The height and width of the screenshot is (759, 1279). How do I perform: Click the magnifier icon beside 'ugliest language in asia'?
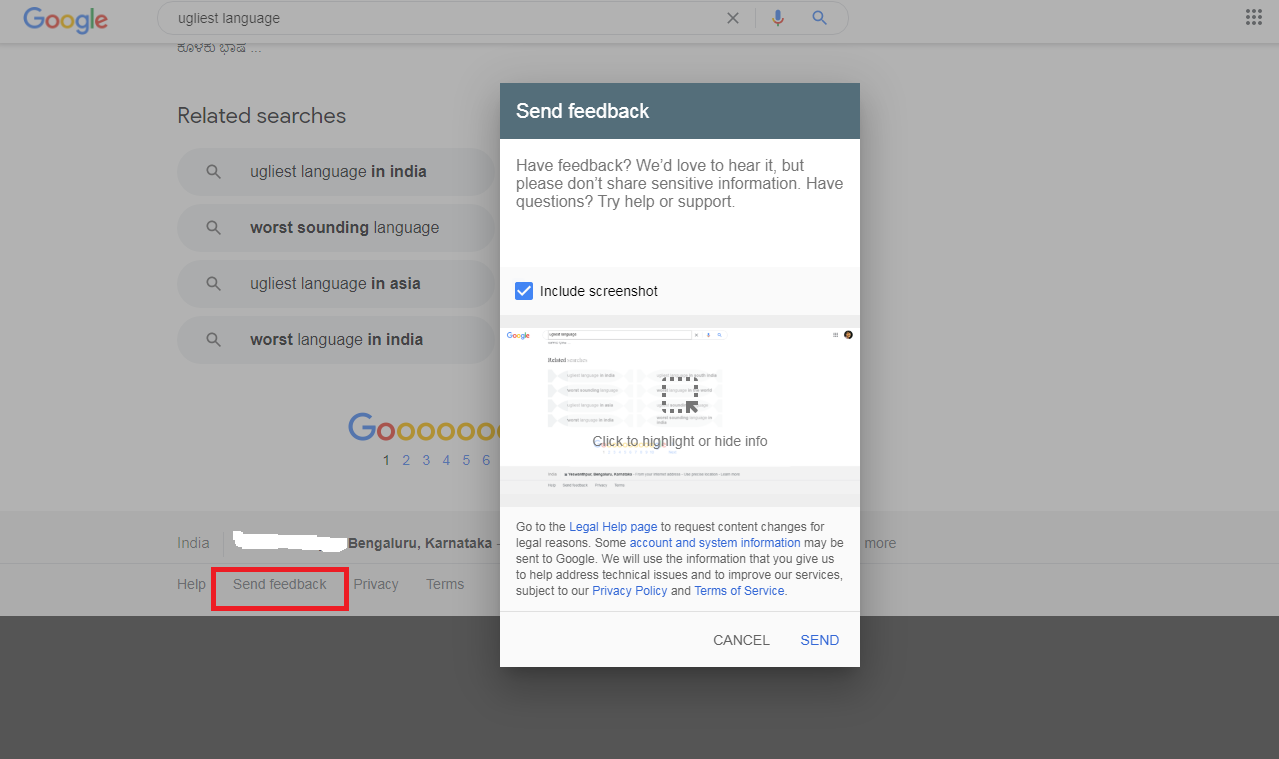213,284
